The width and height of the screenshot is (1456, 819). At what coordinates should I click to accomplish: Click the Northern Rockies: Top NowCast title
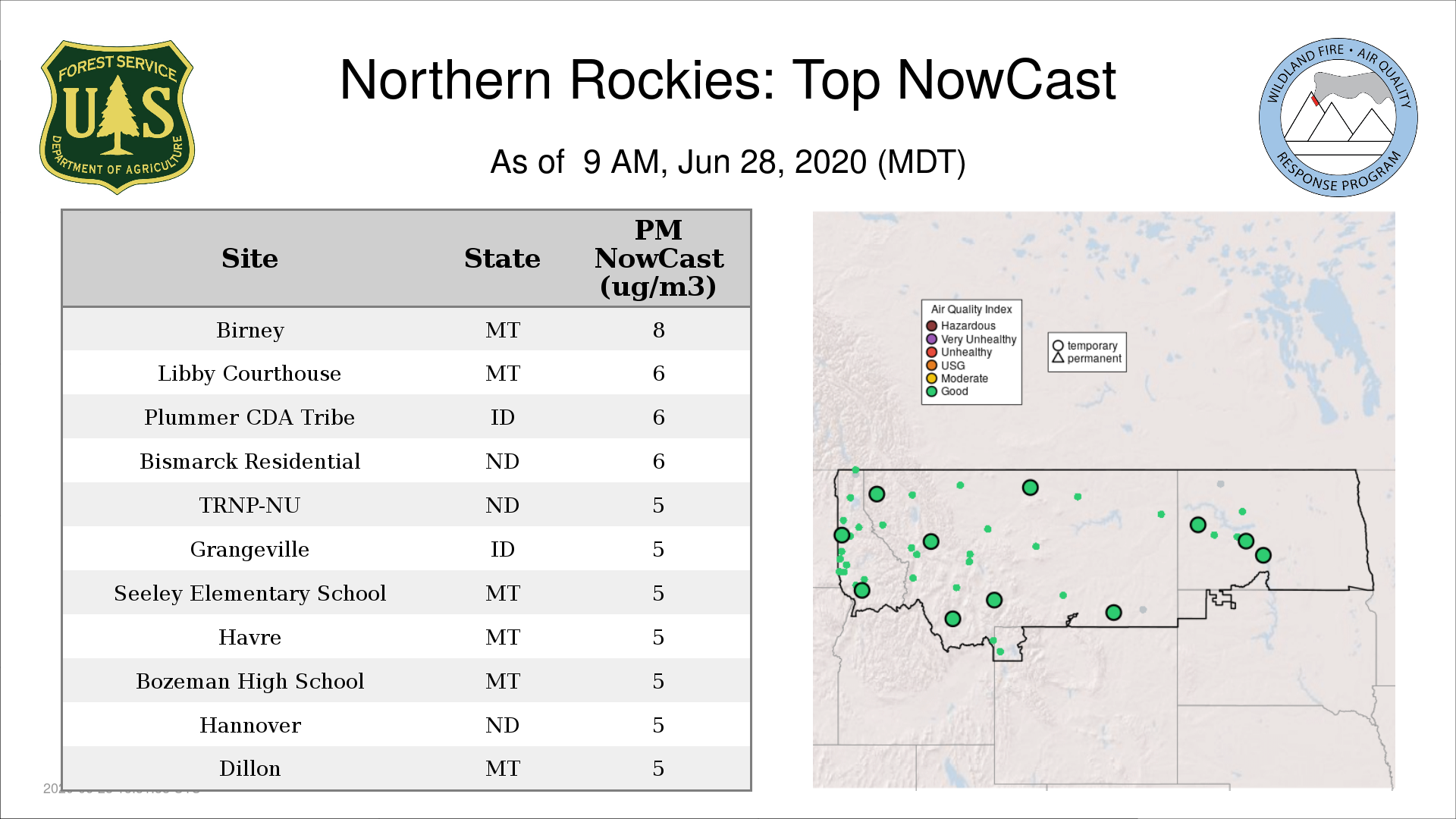(727, 80)
